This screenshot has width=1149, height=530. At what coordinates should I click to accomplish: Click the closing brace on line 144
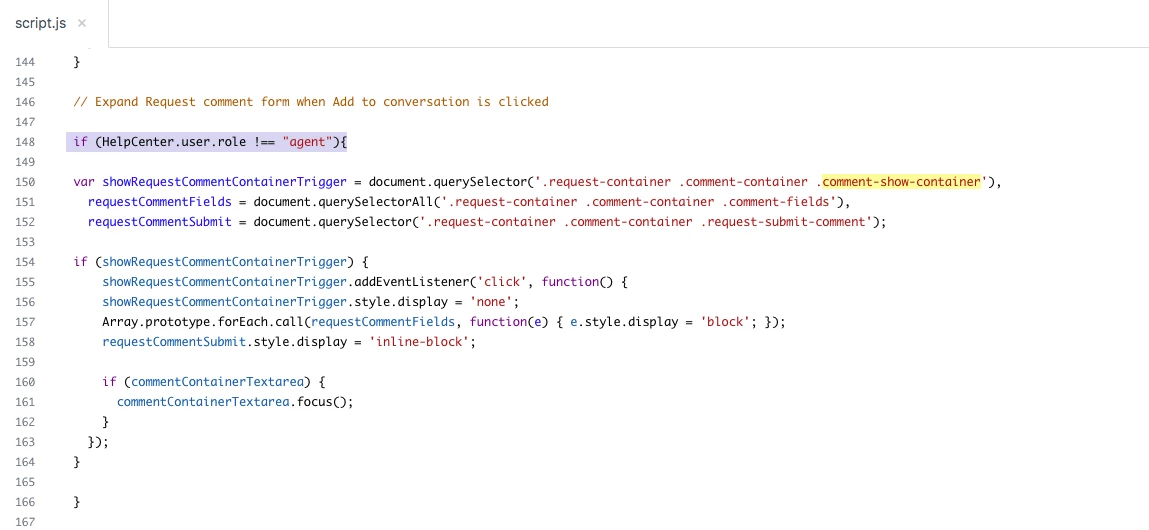pos(76,62)
